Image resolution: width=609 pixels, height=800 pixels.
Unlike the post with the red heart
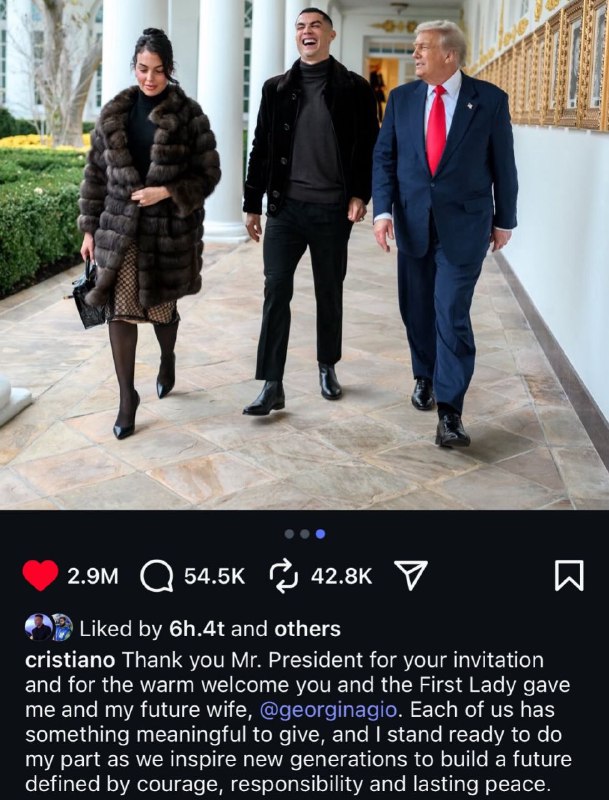40,576
